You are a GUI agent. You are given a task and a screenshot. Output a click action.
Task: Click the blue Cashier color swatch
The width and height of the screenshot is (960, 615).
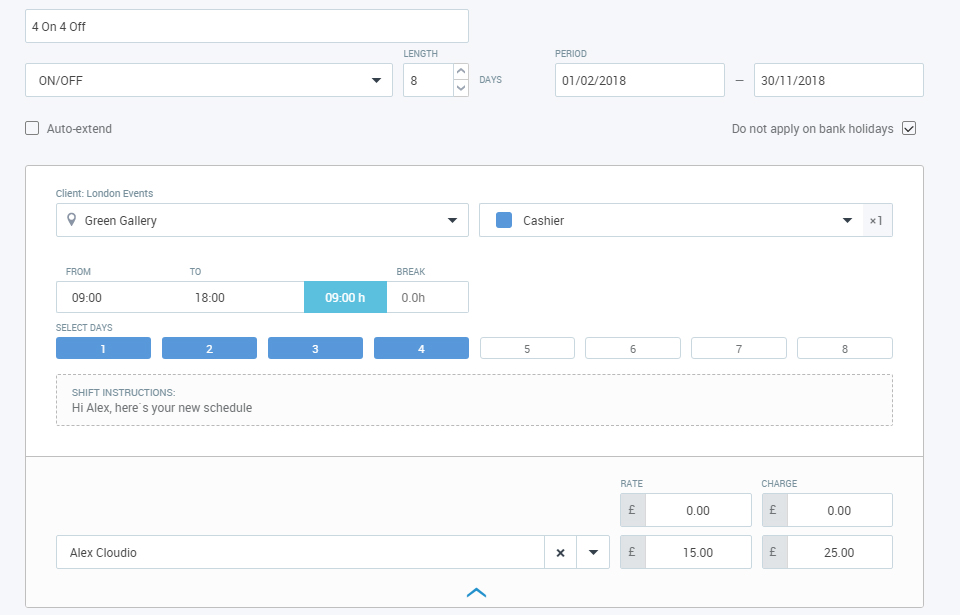(504, 220)
